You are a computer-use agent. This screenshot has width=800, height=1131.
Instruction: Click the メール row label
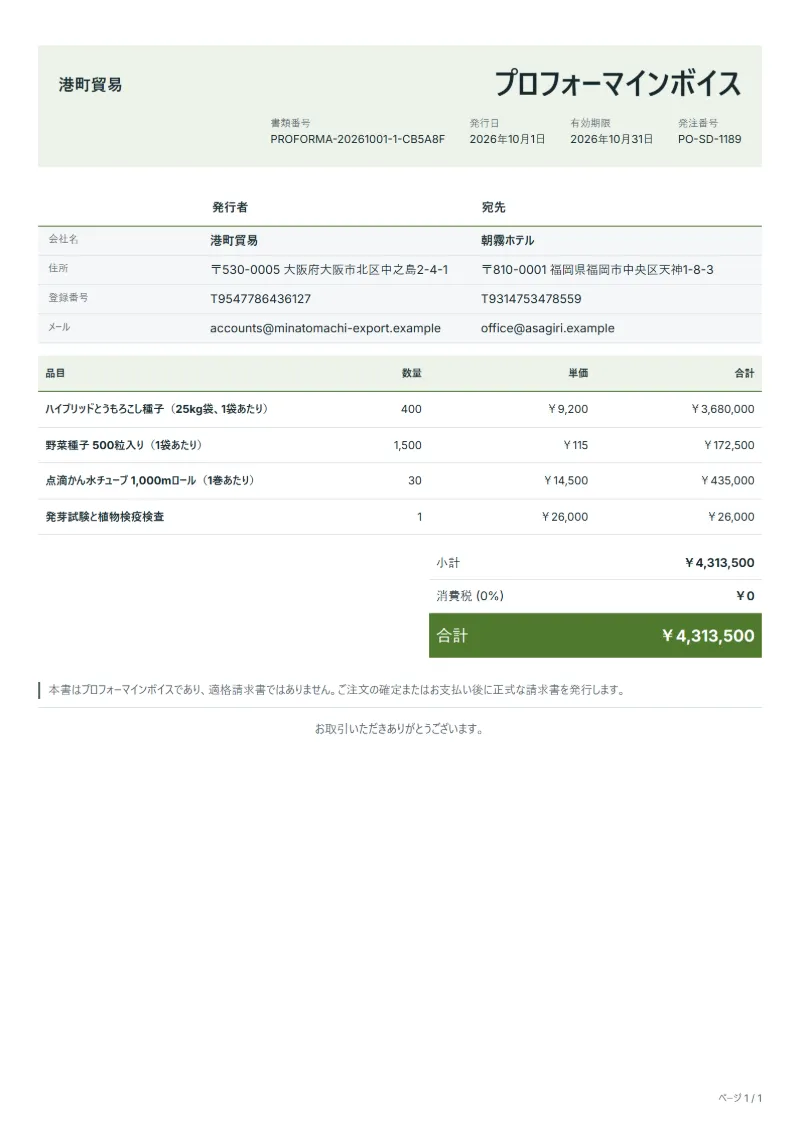(59, 327)
